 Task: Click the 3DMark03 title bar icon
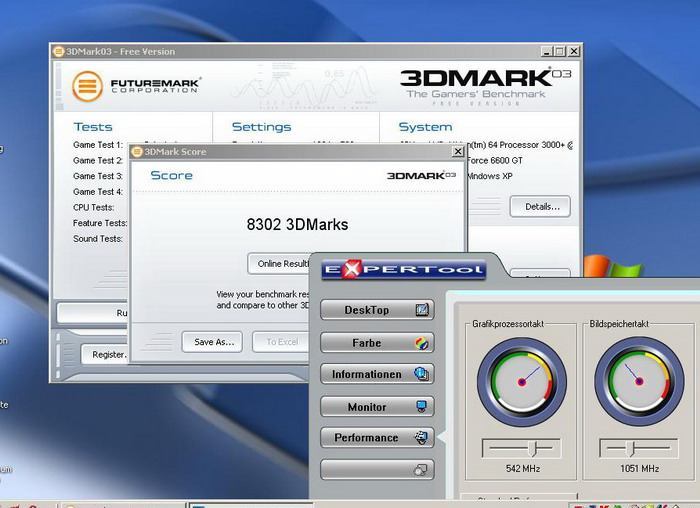(58, 51)
